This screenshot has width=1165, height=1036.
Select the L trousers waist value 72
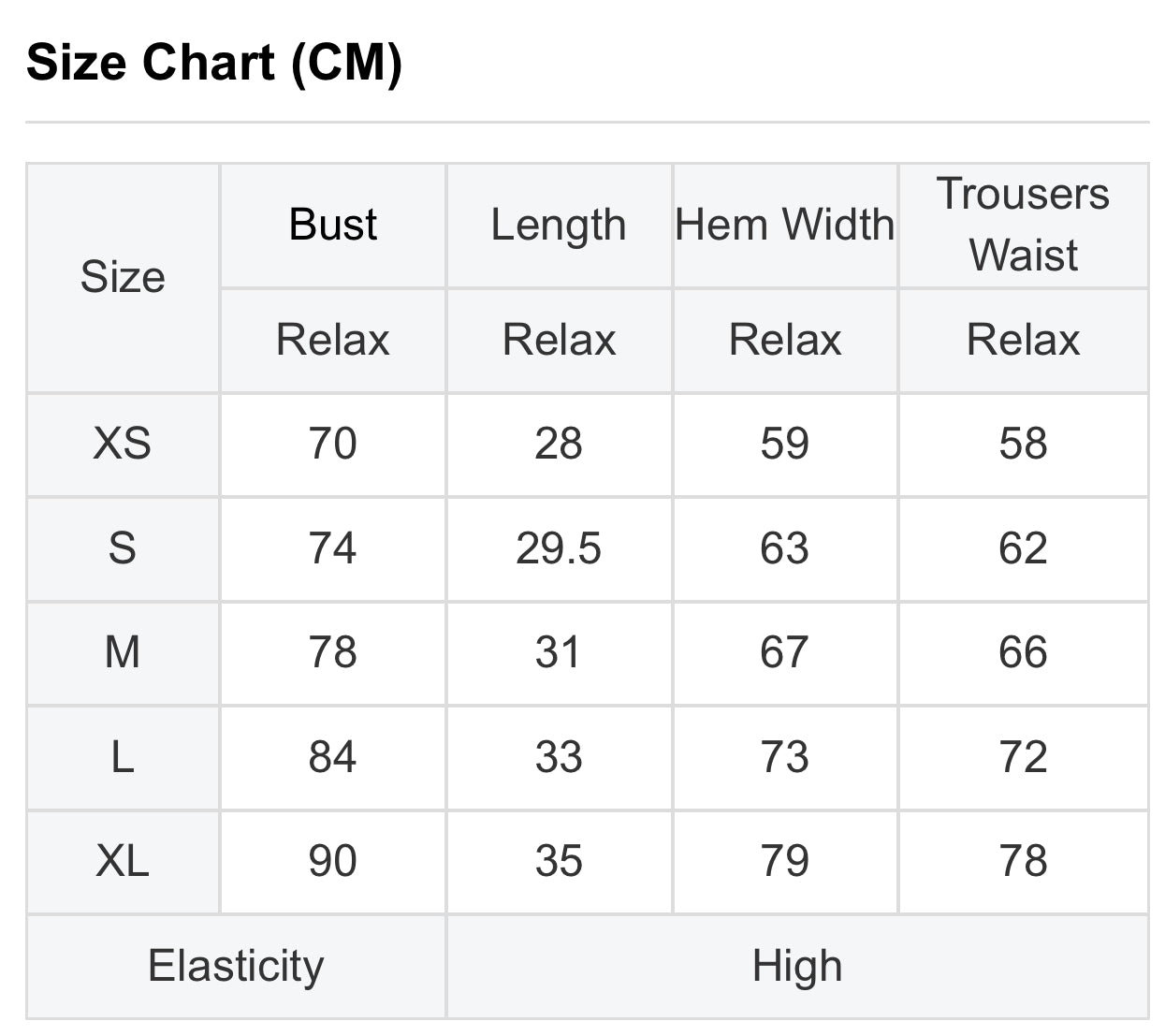[1023, 757]
